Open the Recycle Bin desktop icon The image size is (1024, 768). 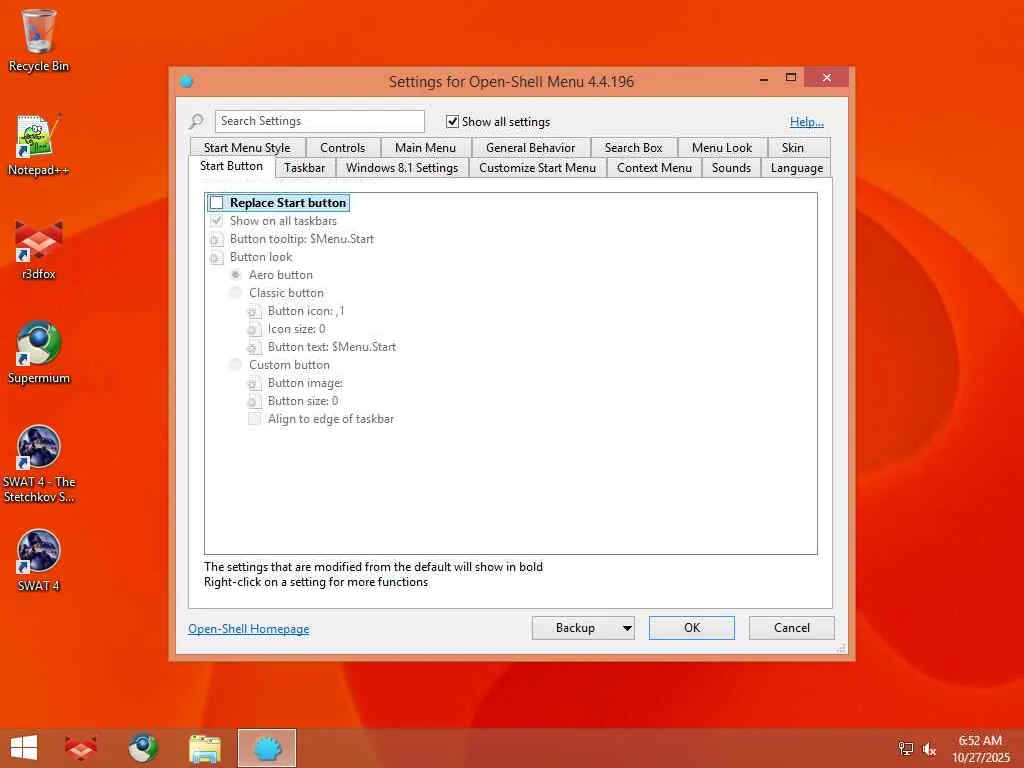pos(39,40)
